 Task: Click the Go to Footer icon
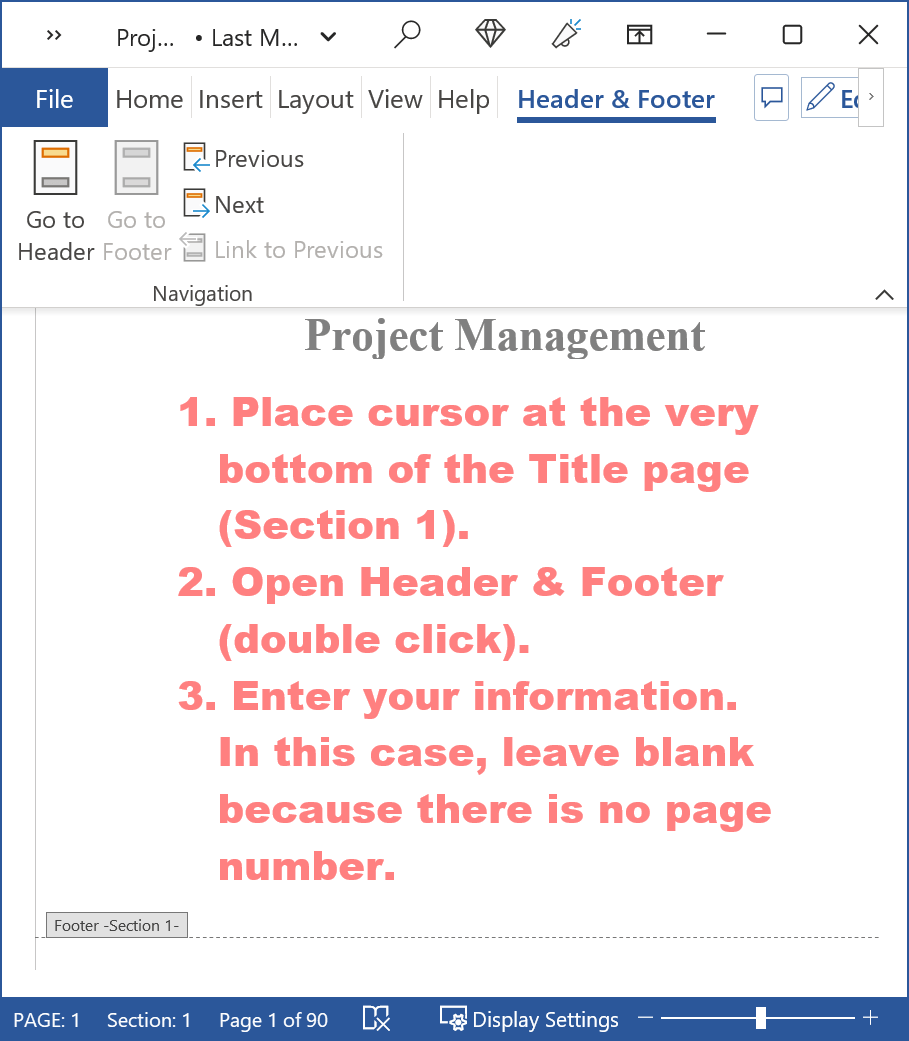pos(137,200)
